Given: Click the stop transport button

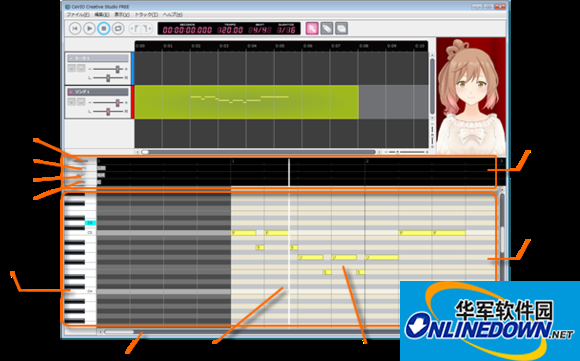Looking at the screenshot, I should coord(104,28).
